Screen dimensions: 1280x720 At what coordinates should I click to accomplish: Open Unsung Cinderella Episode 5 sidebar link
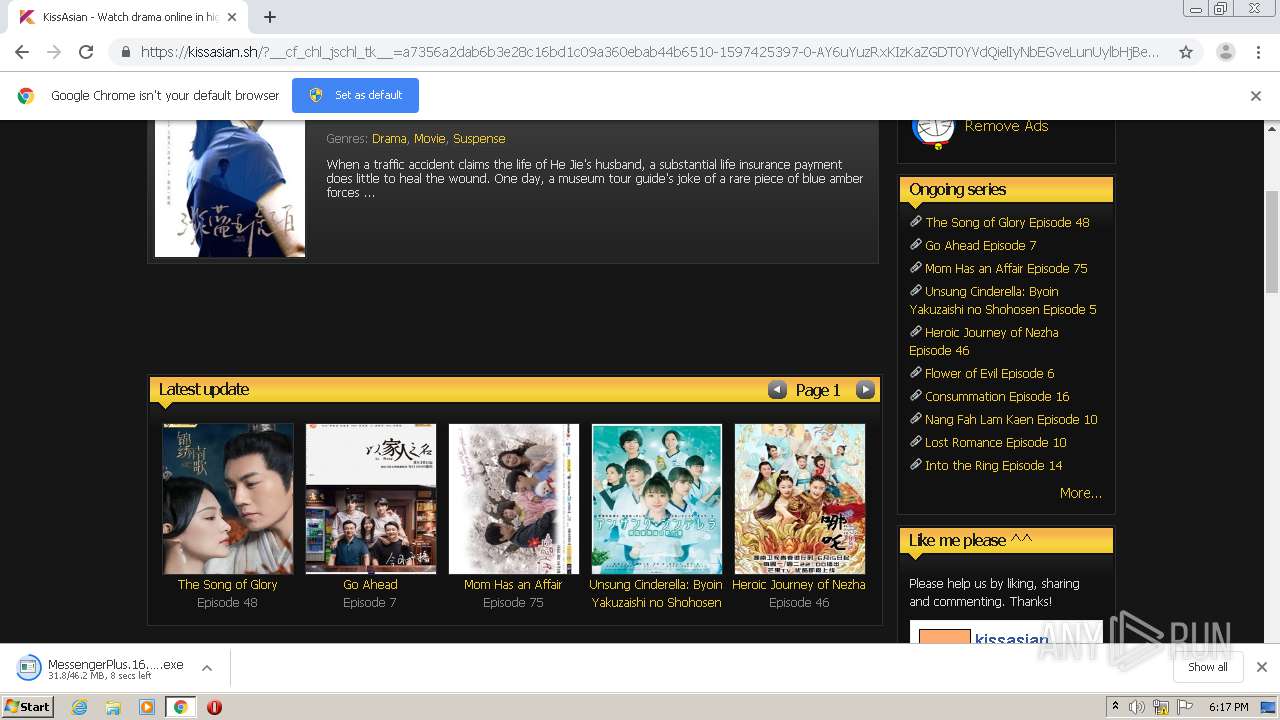coord(1003,300)
